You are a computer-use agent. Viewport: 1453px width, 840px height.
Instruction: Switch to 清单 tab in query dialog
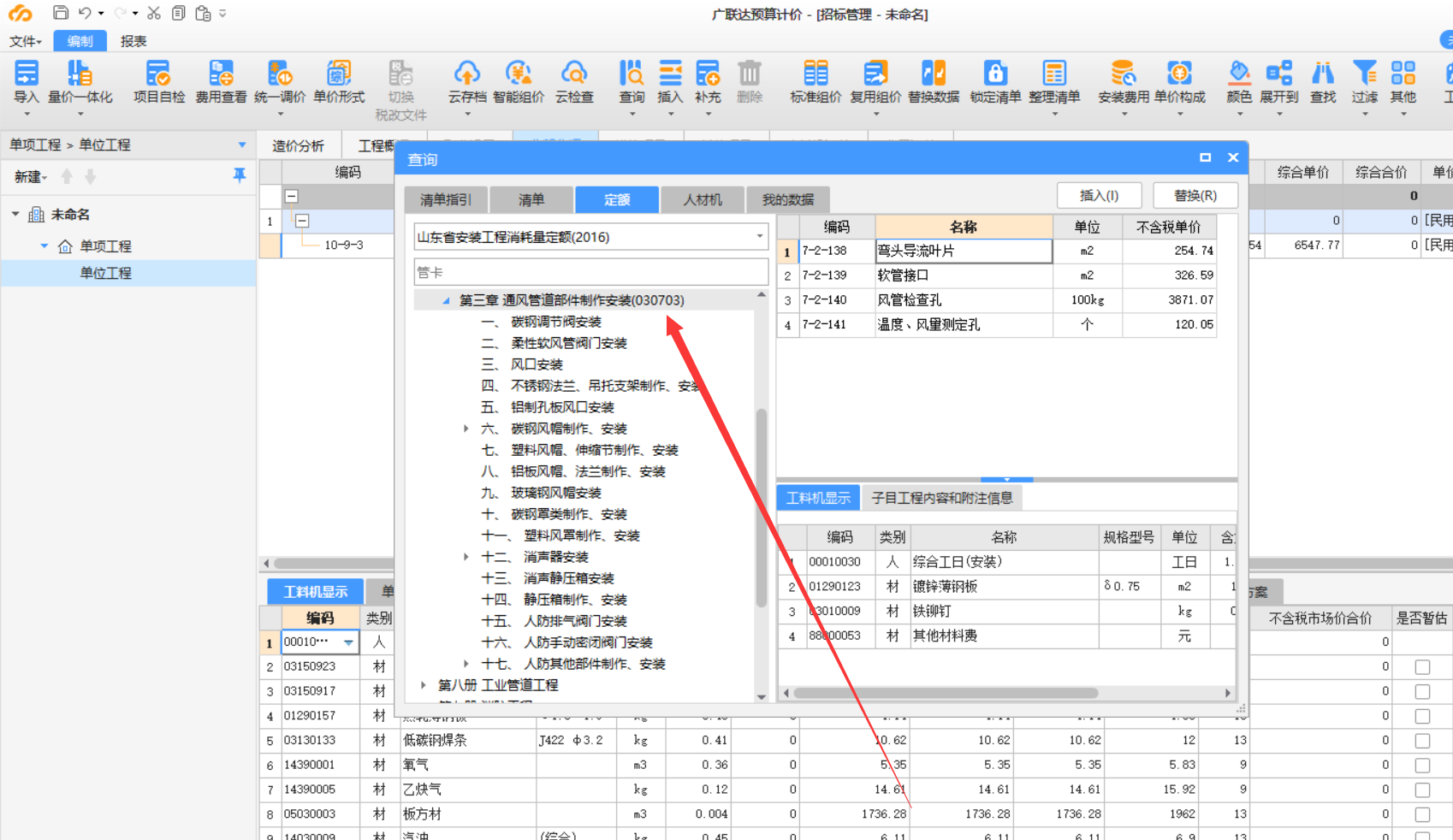(531, 199)
